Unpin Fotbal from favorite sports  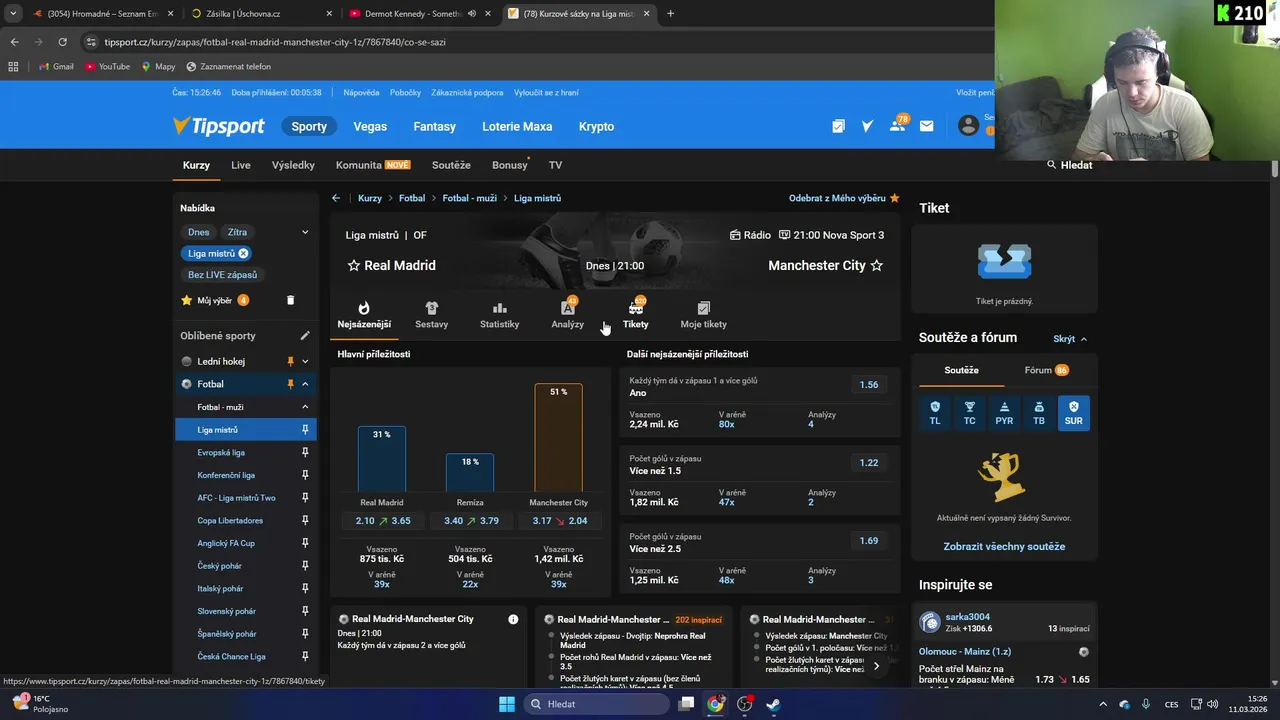[291, 384]
